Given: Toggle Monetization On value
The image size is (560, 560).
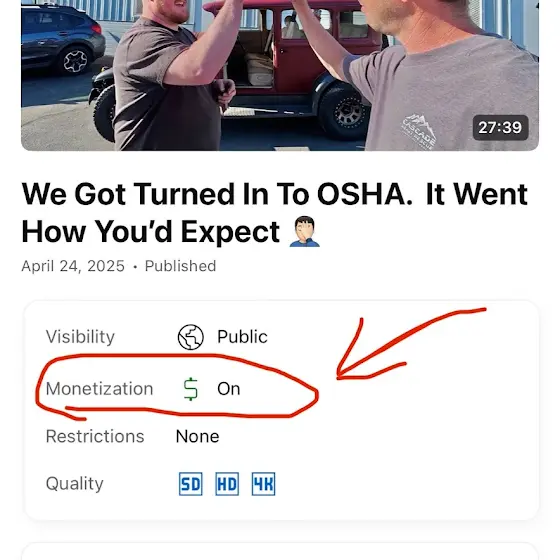Looking at the screenshot, I should 229,389.
